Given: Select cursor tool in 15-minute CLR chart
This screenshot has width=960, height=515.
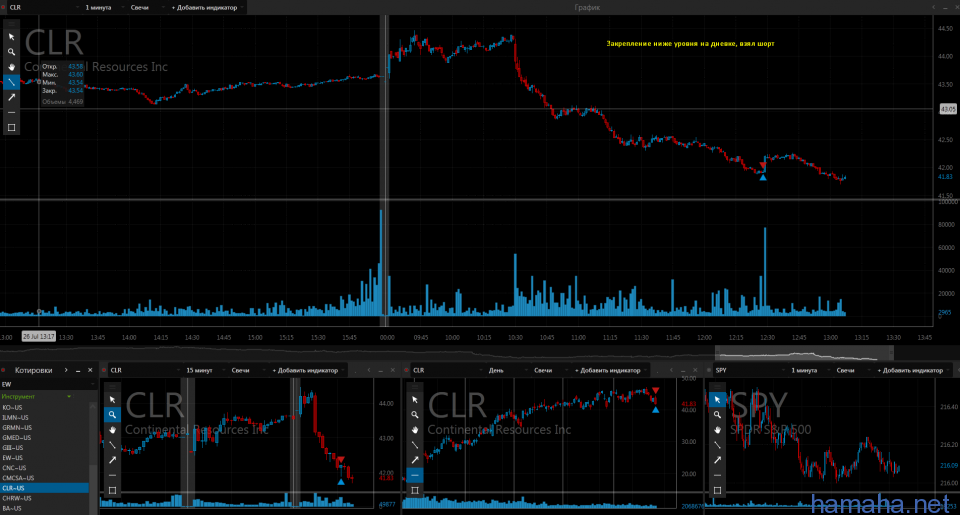Looking at the screenshot, I should point(112,399).
